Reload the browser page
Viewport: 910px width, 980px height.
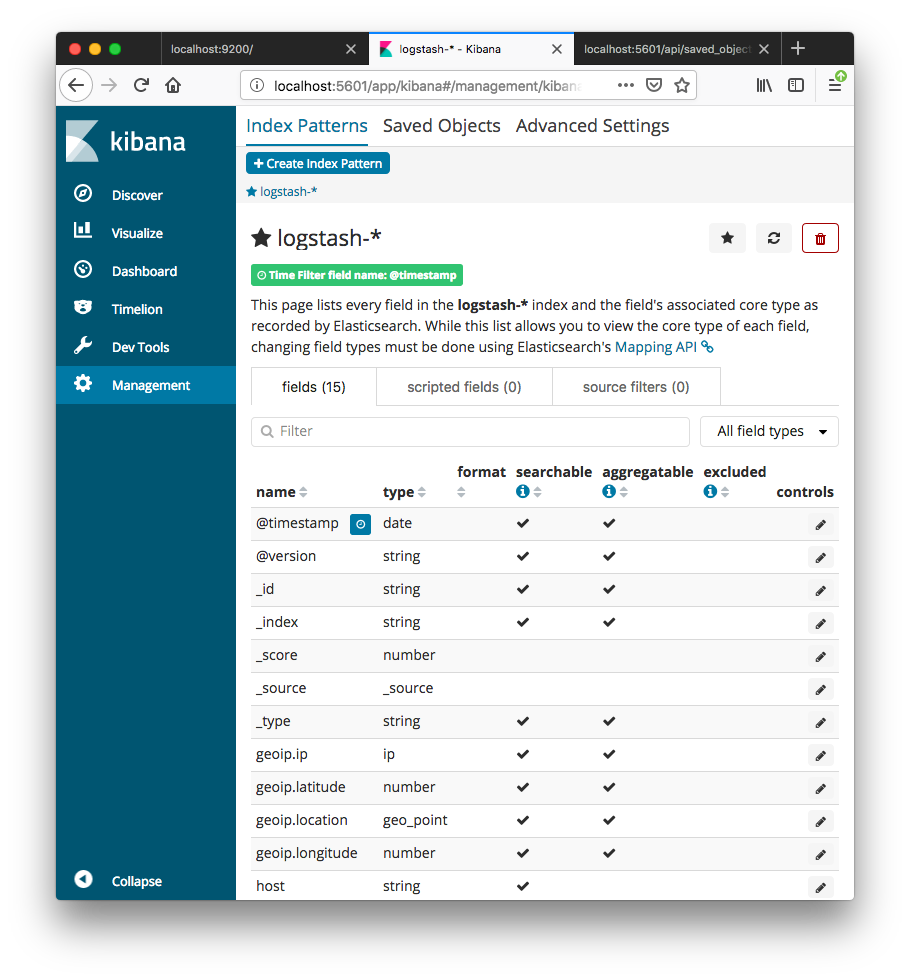(x=142, y=85)
